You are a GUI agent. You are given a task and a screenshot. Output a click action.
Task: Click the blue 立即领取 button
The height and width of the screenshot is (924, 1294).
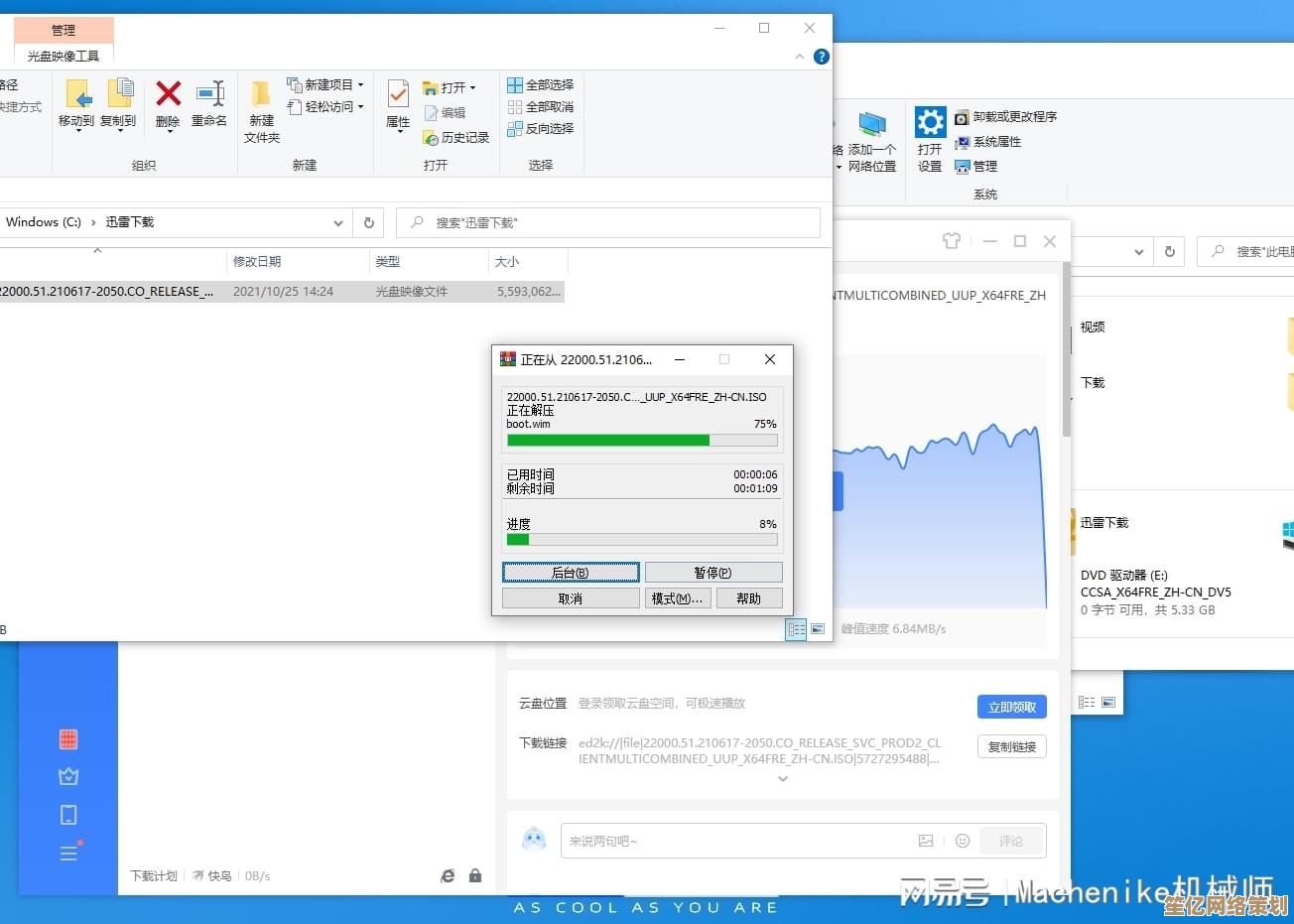point(1012,707)
